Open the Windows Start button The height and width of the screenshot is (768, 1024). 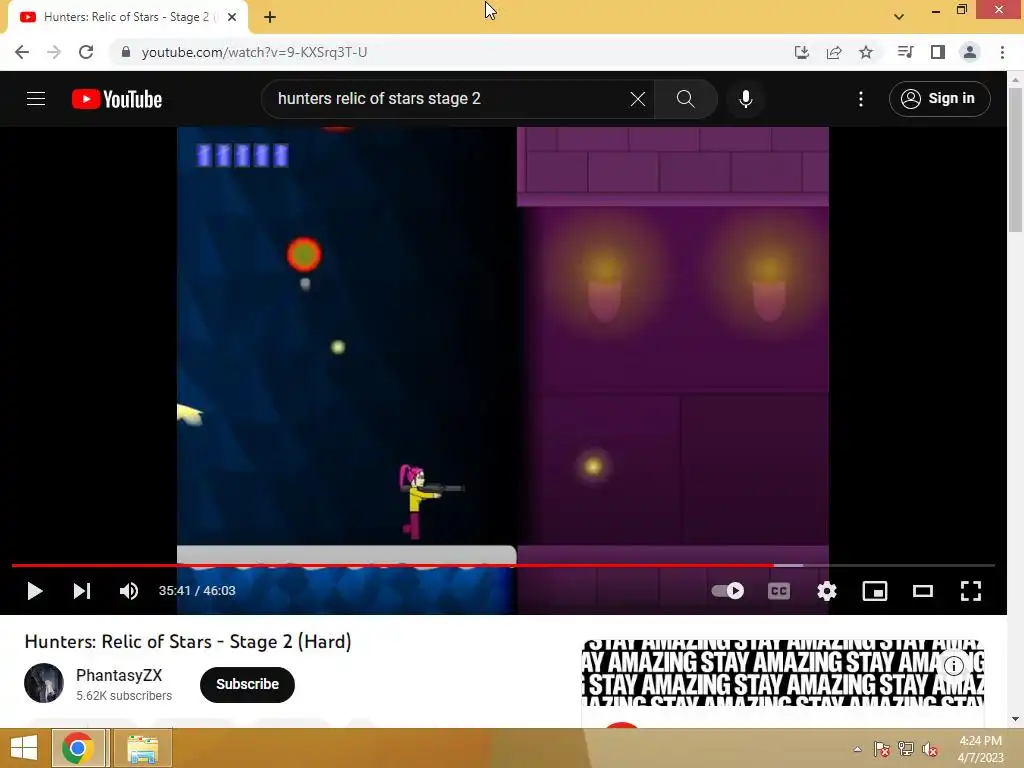coord(24,748)
